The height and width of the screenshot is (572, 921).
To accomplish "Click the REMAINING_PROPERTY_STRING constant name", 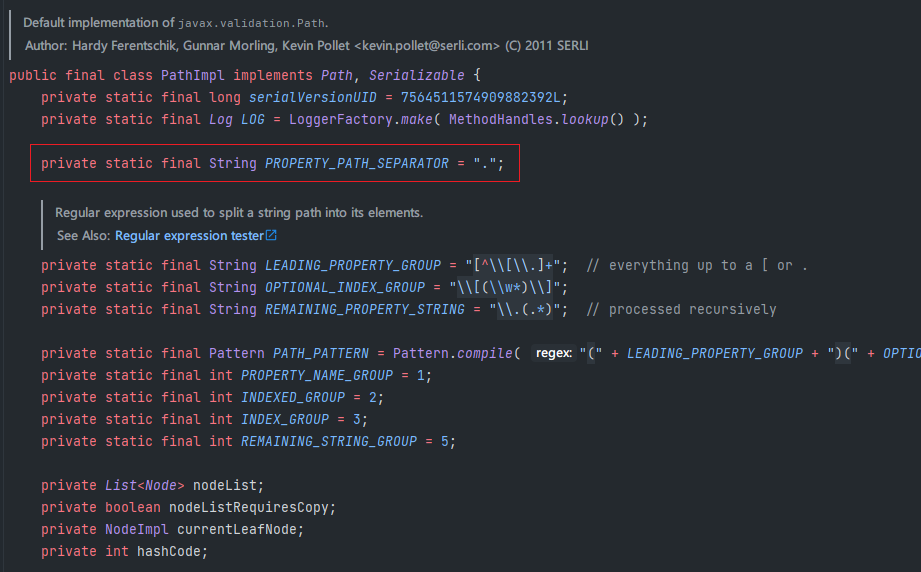I will (365, 309).
